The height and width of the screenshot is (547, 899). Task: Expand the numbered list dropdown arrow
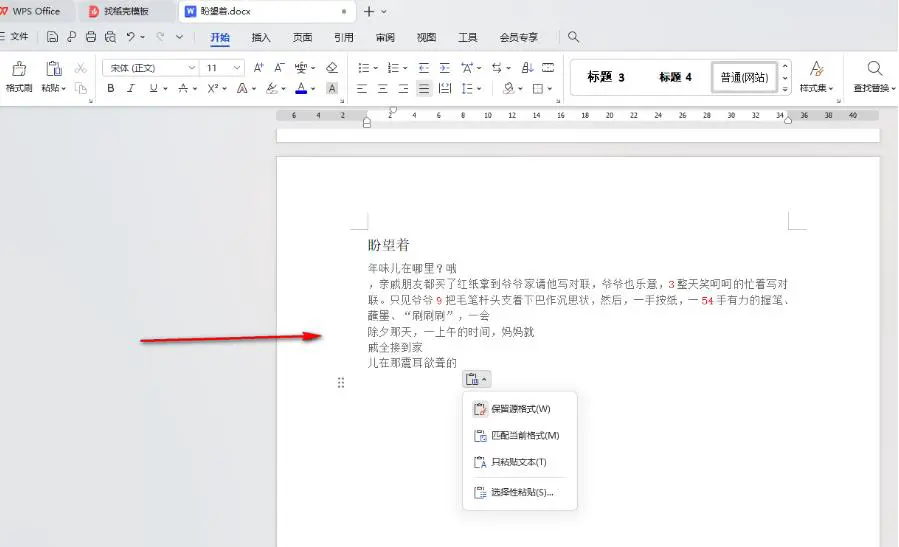click(405, 68)
